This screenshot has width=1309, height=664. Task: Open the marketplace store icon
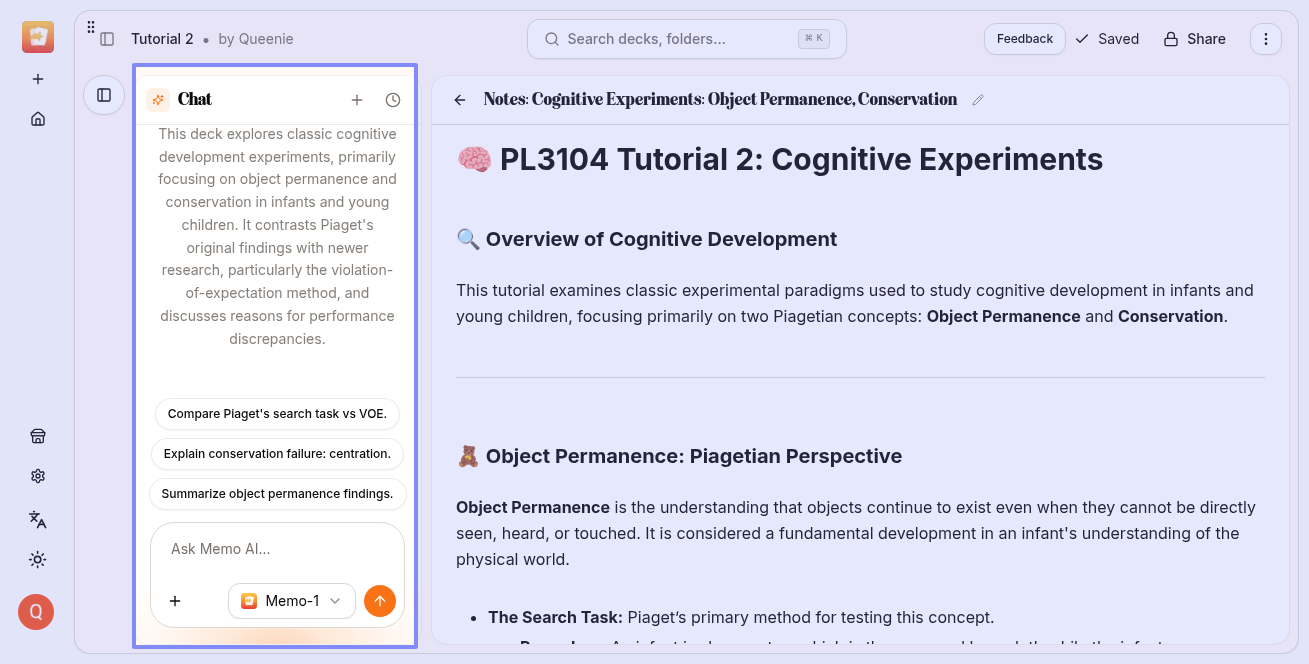coord(38,436)
